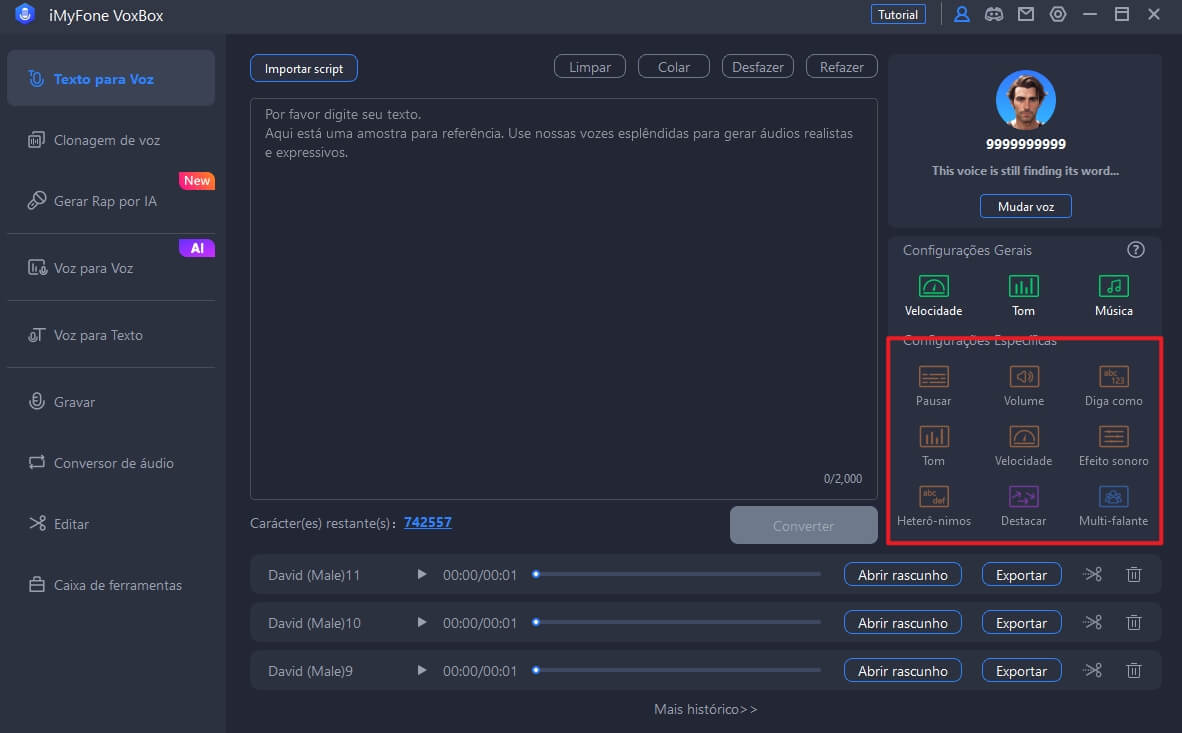Play the David (Male)10 audio
This screenshot has height=733, width=1182.
[422, 623]
